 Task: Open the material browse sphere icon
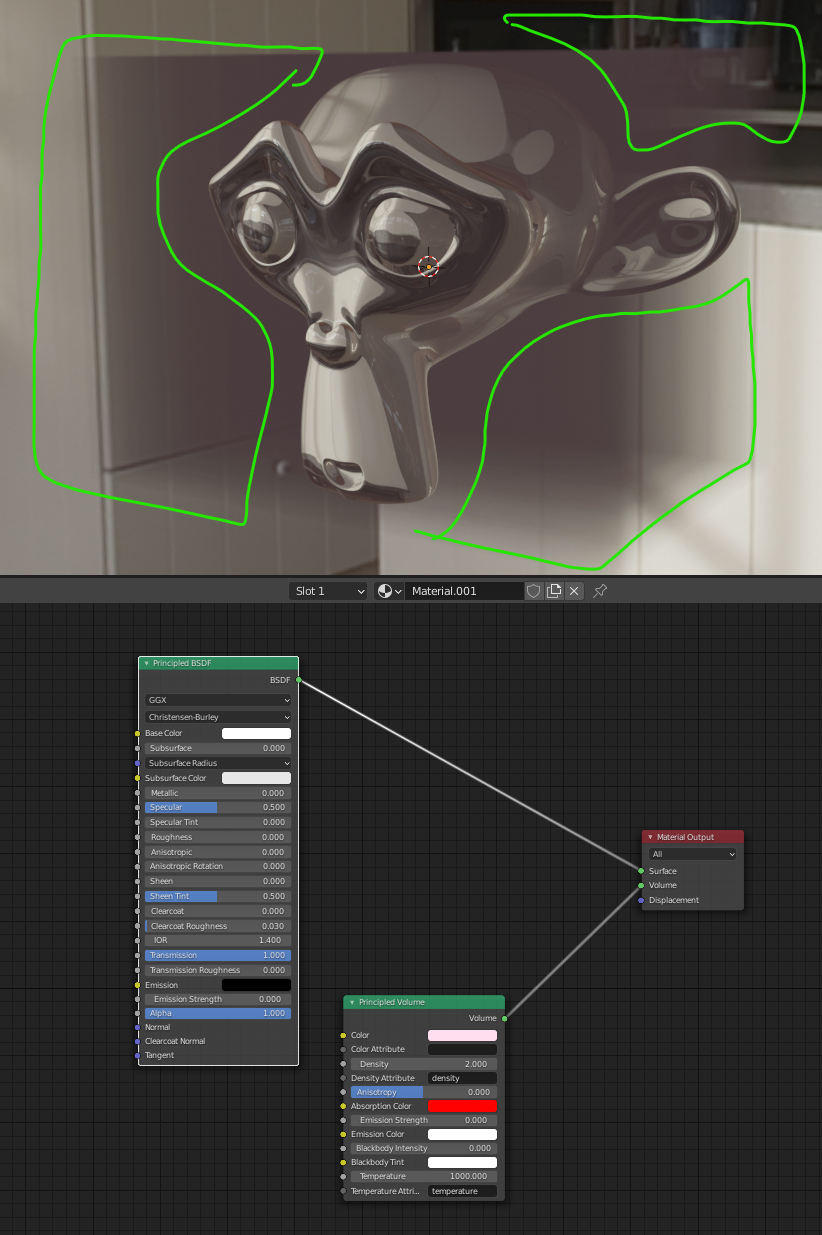(x=389, y=591)
